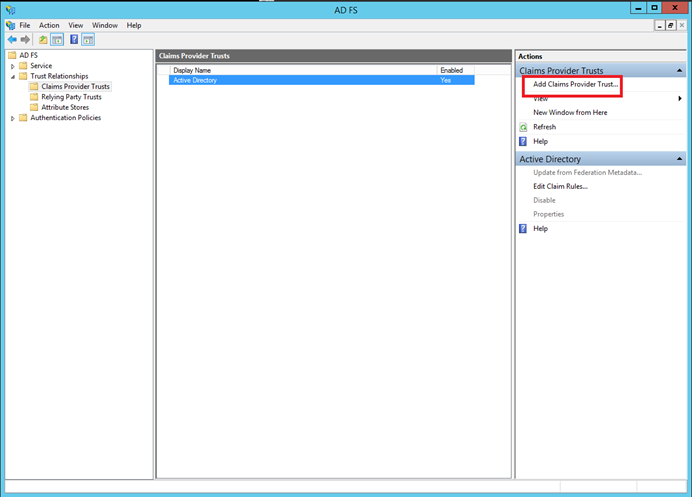Toggle Show/Hide Console Tree toolbar icon
Viewport: 692px width, 497px height.
coord(57,40)
